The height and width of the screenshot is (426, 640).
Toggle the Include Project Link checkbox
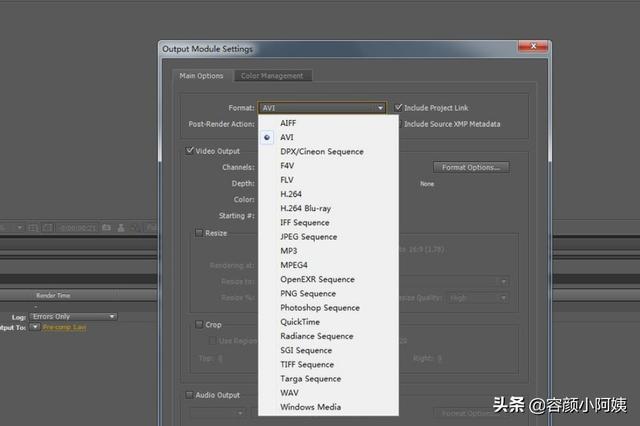tap(399, 108)
